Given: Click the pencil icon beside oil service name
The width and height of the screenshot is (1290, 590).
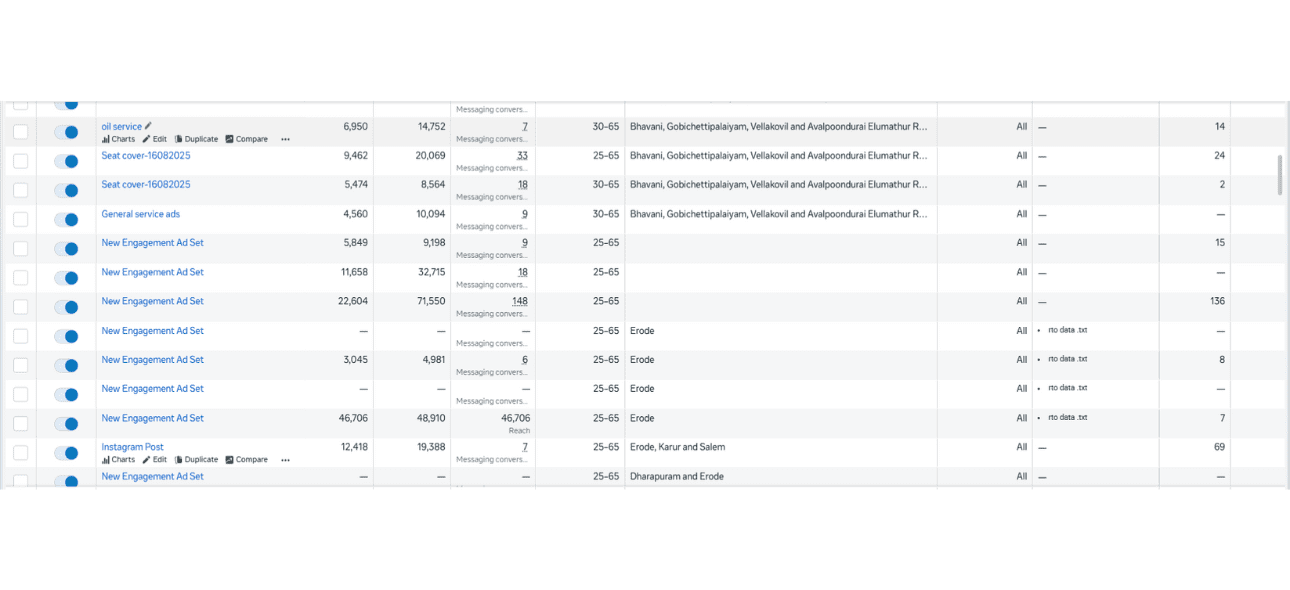Looking at the screenshot, I should click(149, 126).
